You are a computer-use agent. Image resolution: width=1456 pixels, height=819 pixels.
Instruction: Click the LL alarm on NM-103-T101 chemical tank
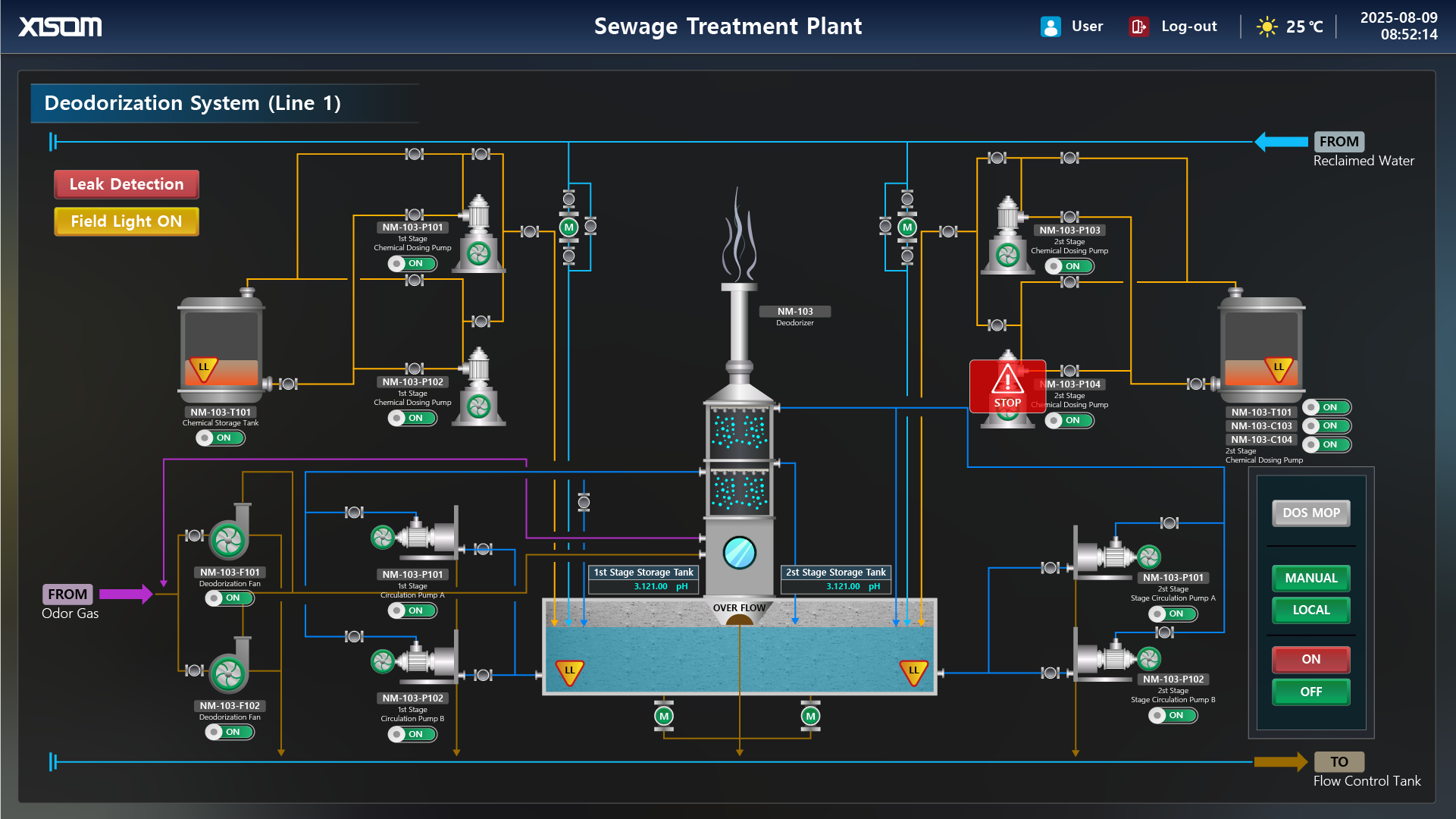(x=202, y=366)
